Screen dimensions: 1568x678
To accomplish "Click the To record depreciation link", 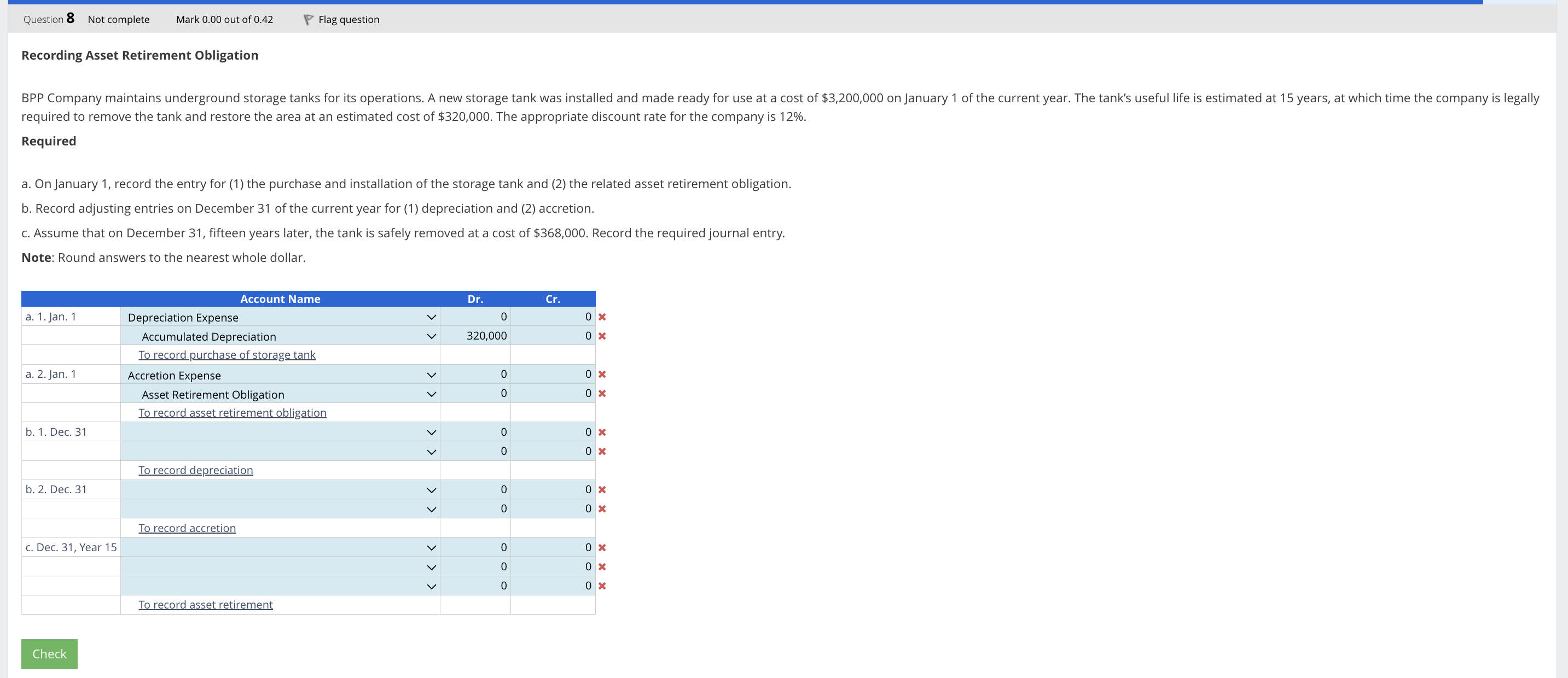I will click(x=195, y=470).
